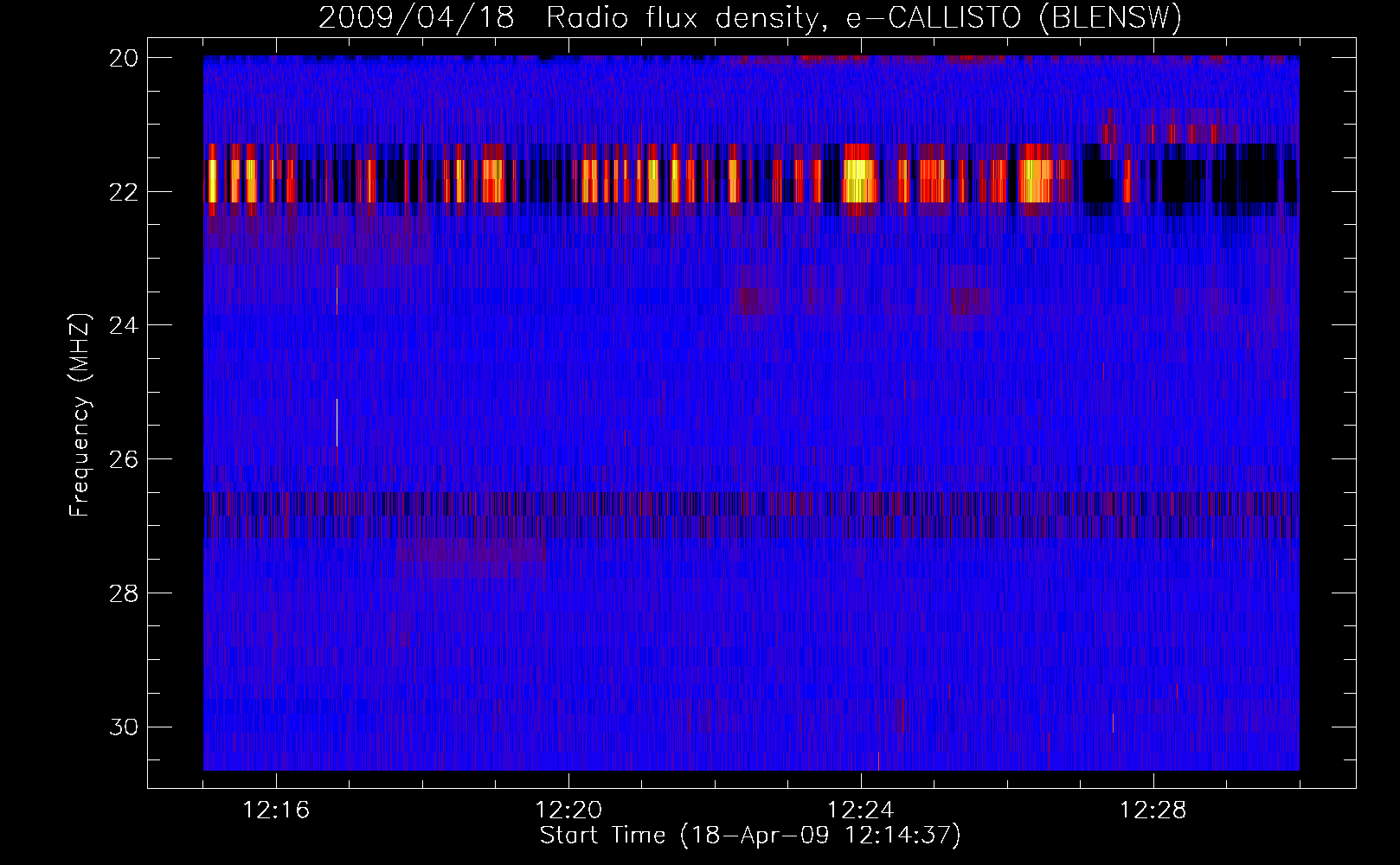
Task: Click the 'Start Time (18-Apr-09 12:14:37)' label
Action: 750,836
